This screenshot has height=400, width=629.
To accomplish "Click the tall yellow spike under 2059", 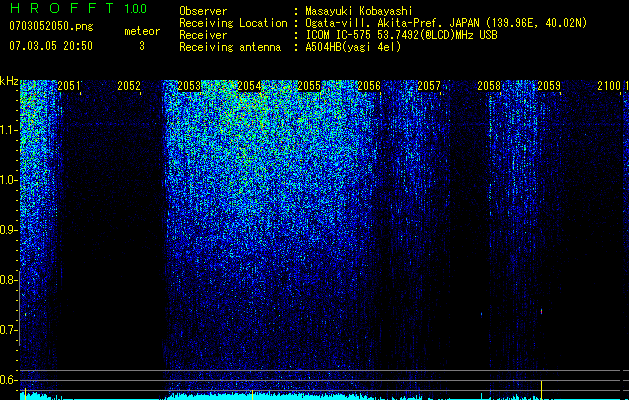I will tap(542, 389).
